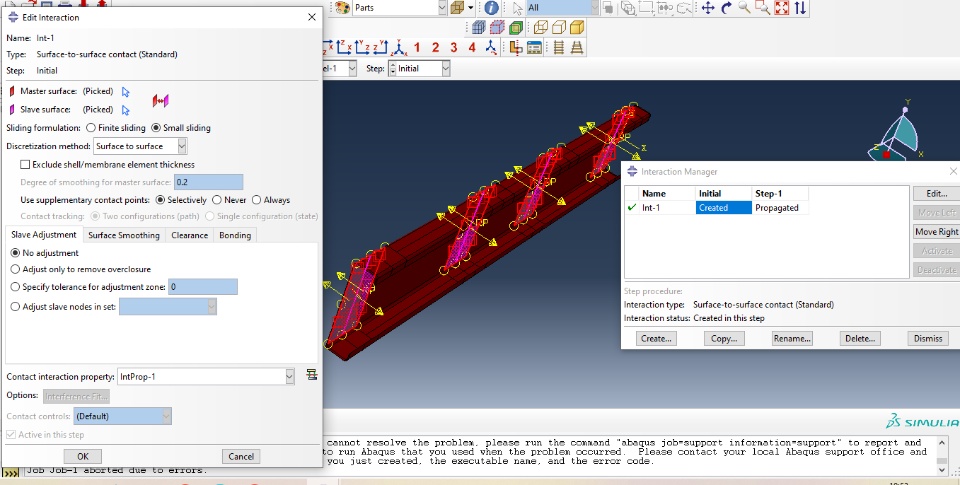Screen dimensions: 960x485
Task: Choose Adjust only to remove overclosure
Action: [x=15, y=269]
